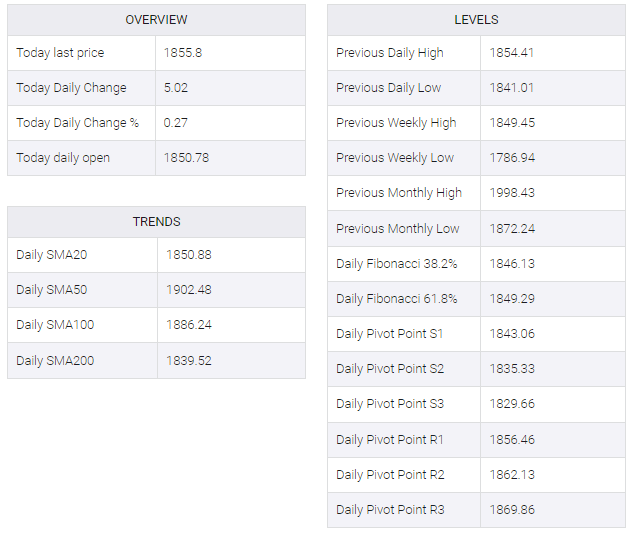Select the Today last price value 1855.8
Image resolution: width=630 pixels, height=538 pixels.
pos(183,53)
